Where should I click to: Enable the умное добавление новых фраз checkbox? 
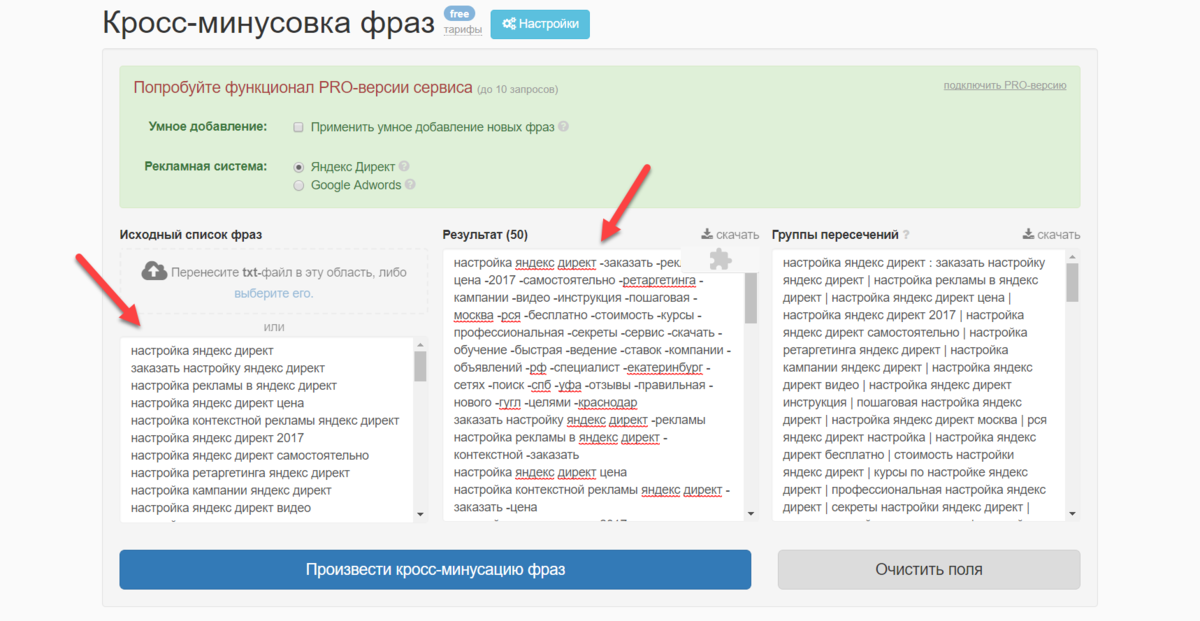(x=298, y=127)
